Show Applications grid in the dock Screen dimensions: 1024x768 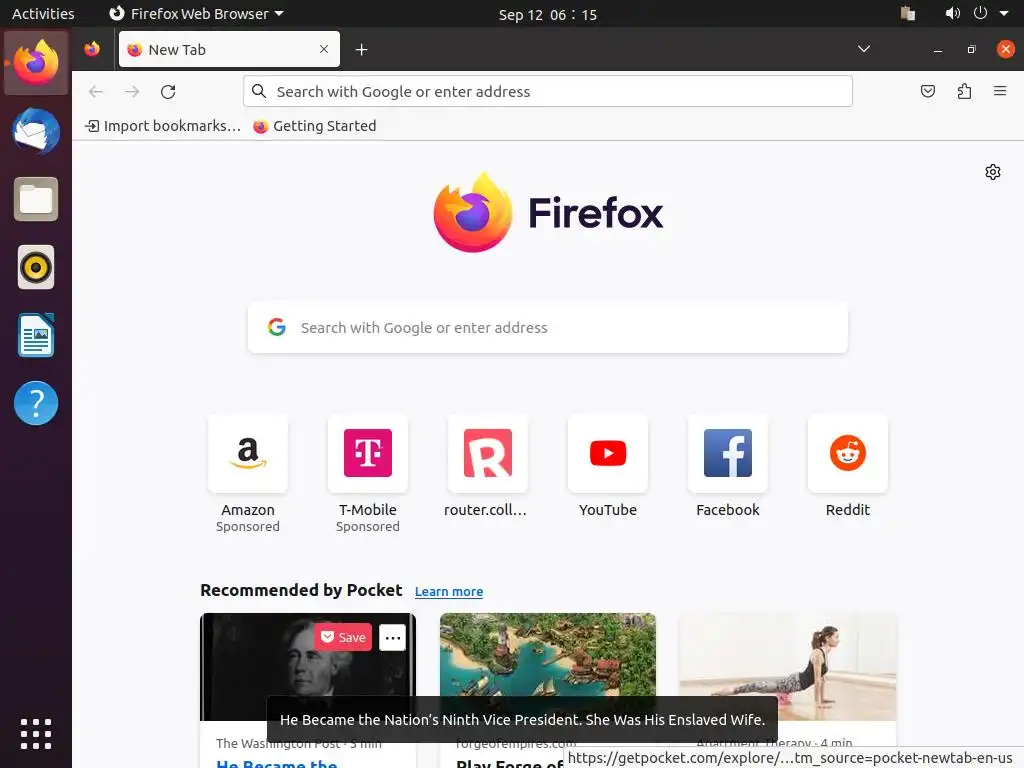click(x=36, y=733)
